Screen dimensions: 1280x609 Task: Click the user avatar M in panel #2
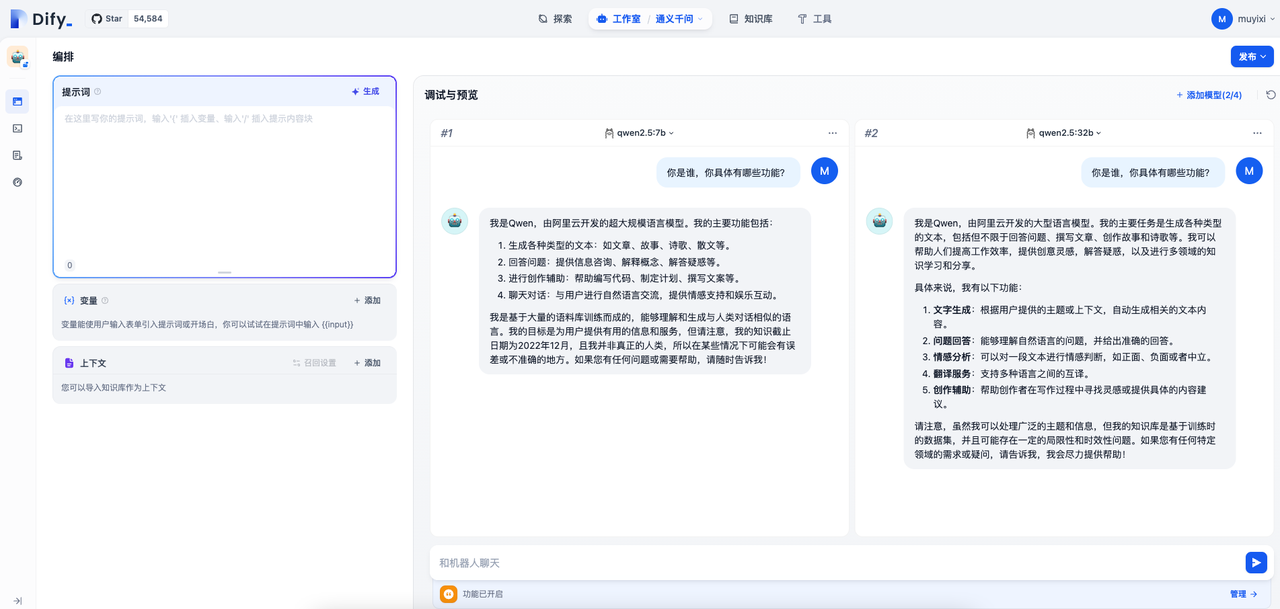tap(1249, 171)
